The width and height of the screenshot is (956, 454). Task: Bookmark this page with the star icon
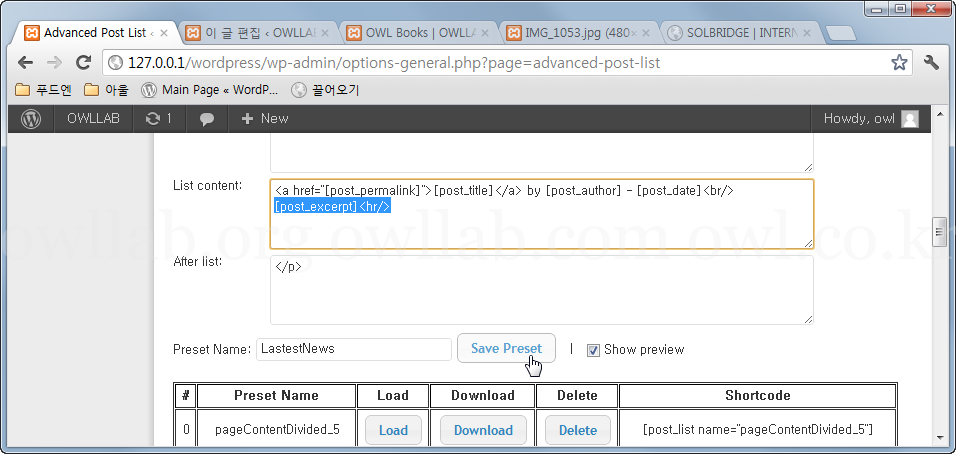[899, 62]
